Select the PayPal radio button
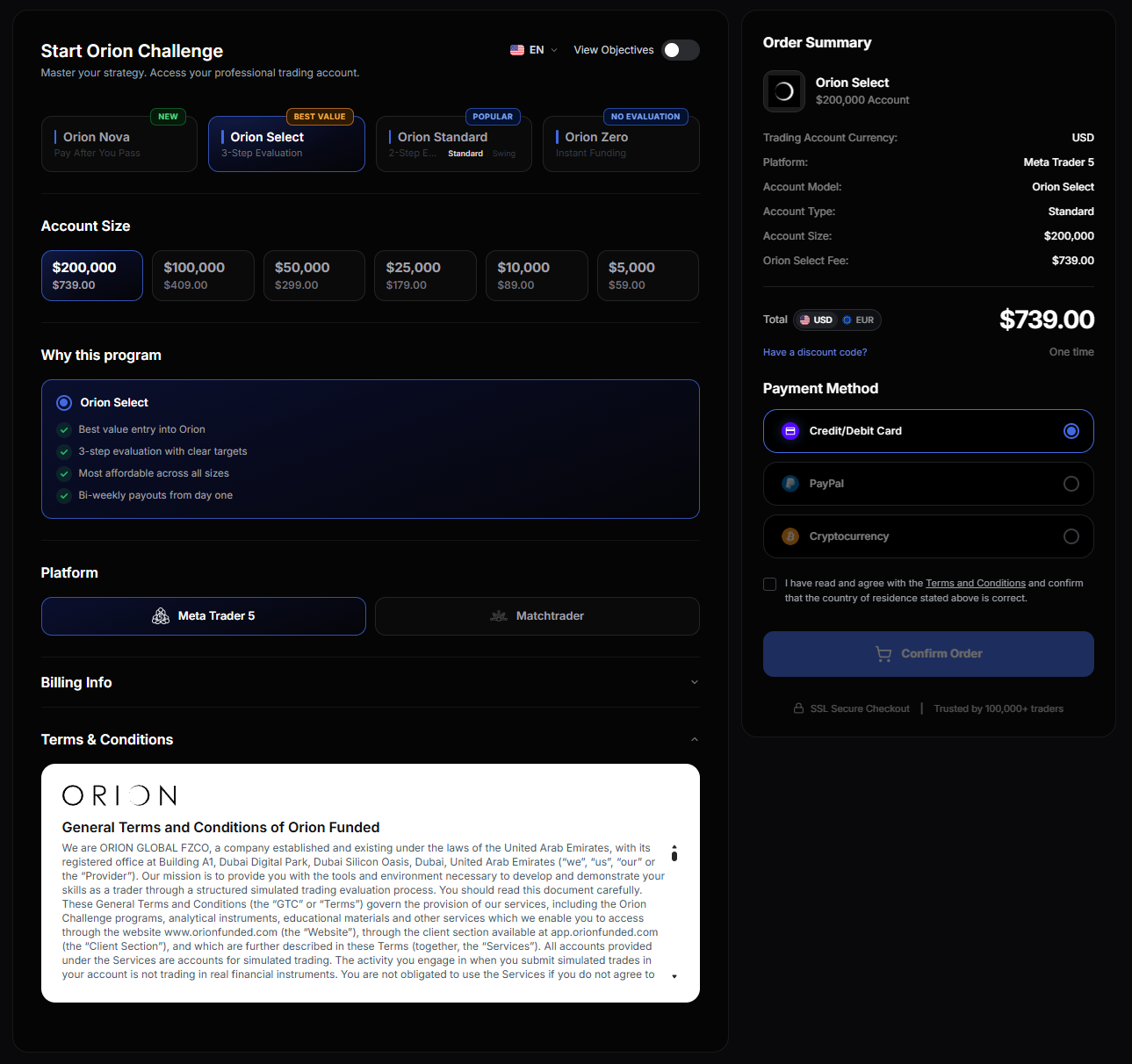1132x1064 pixels. point(1071,484)
